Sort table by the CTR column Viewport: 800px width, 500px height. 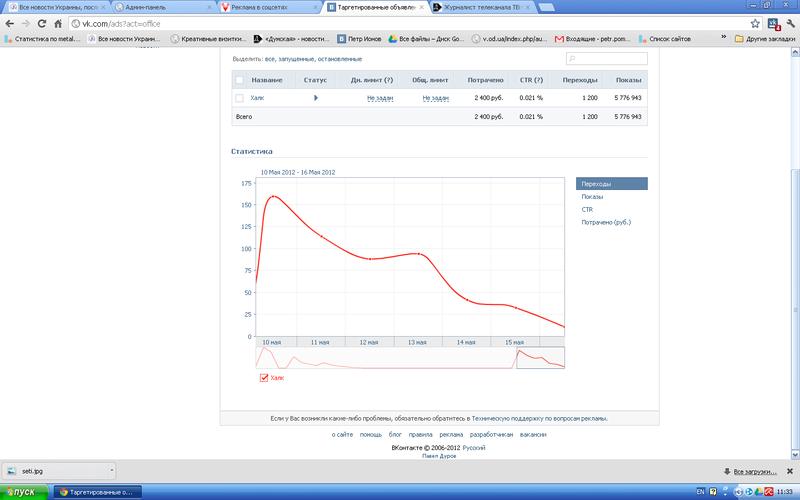click(531, 80)
